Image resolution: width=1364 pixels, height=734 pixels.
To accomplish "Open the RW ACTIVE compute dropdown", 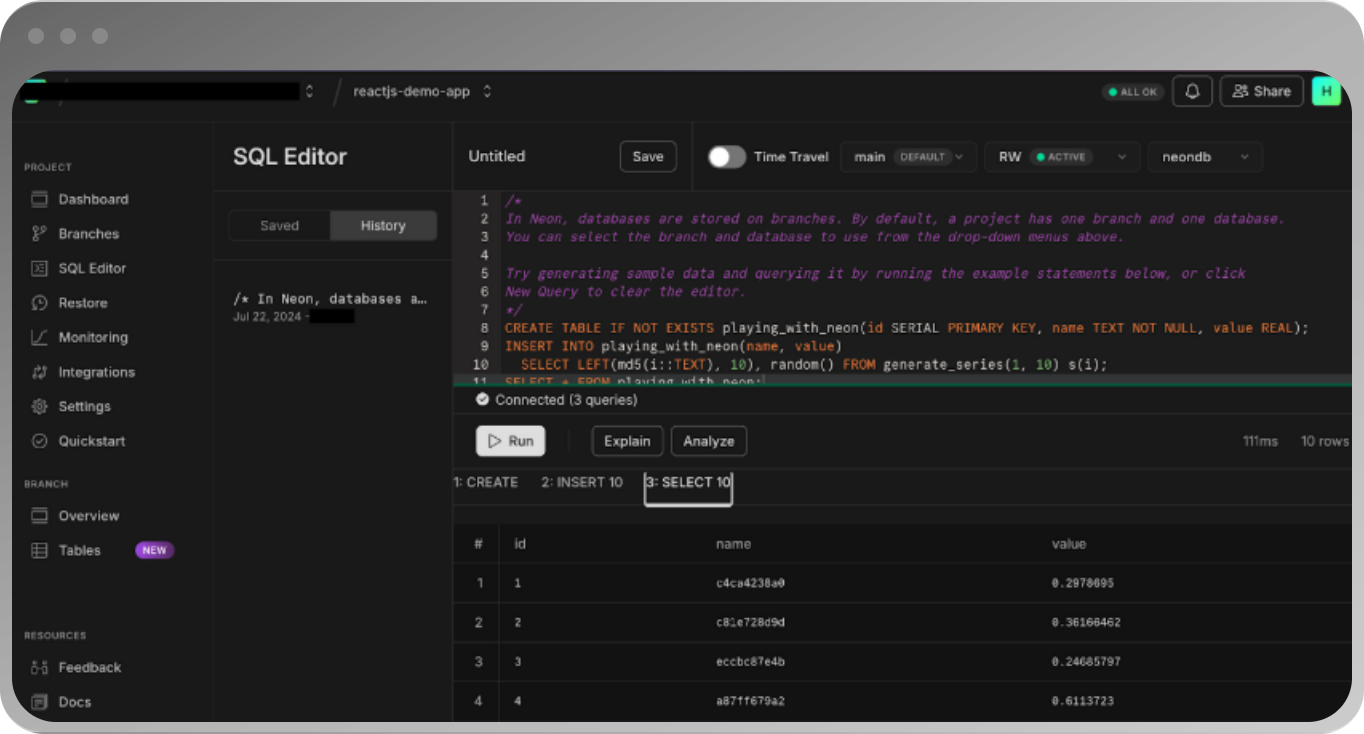I will 1062,157.
